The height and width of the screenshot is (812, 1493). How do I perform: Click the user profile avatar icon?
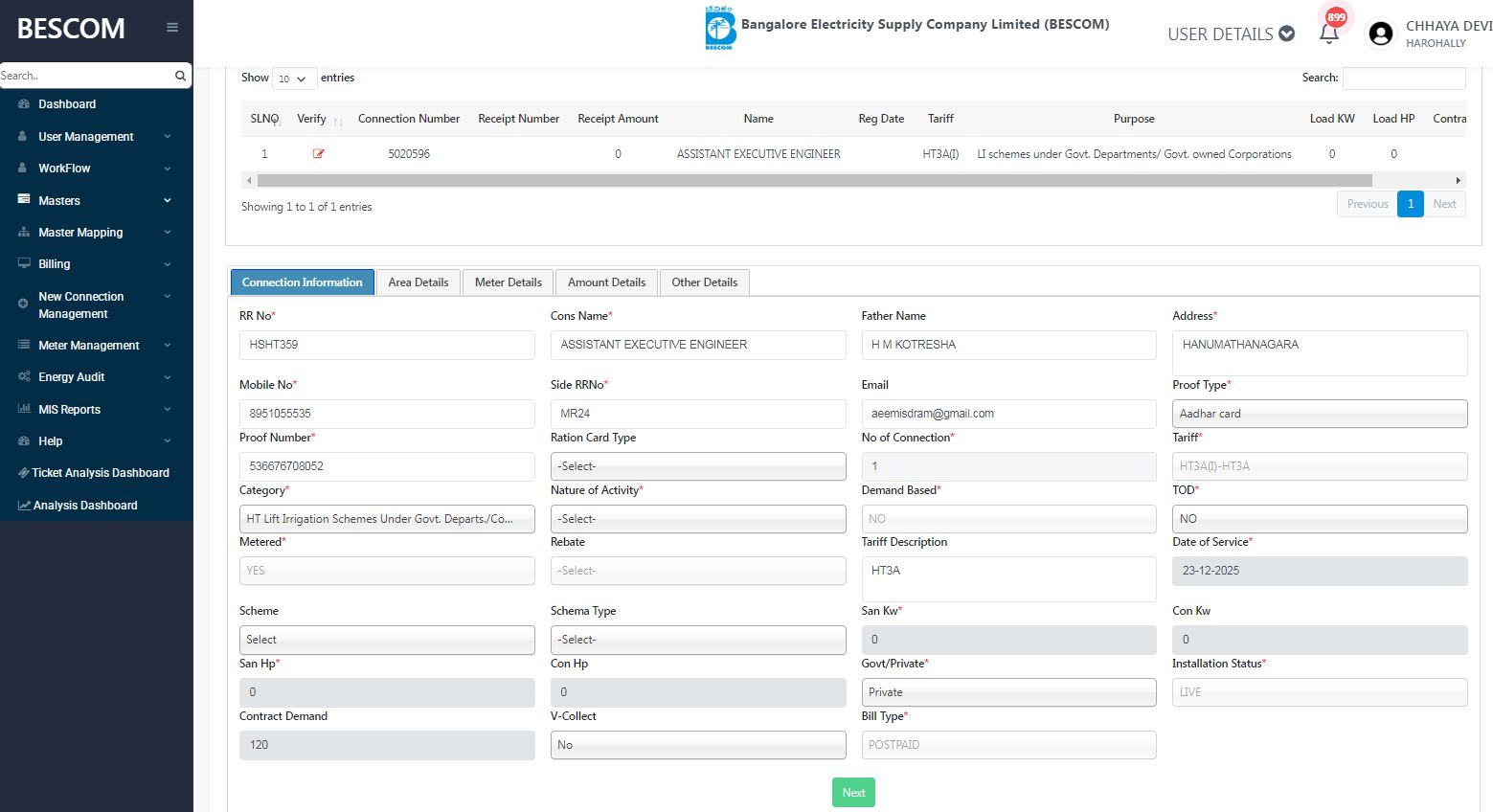(x=1380, y=34)
